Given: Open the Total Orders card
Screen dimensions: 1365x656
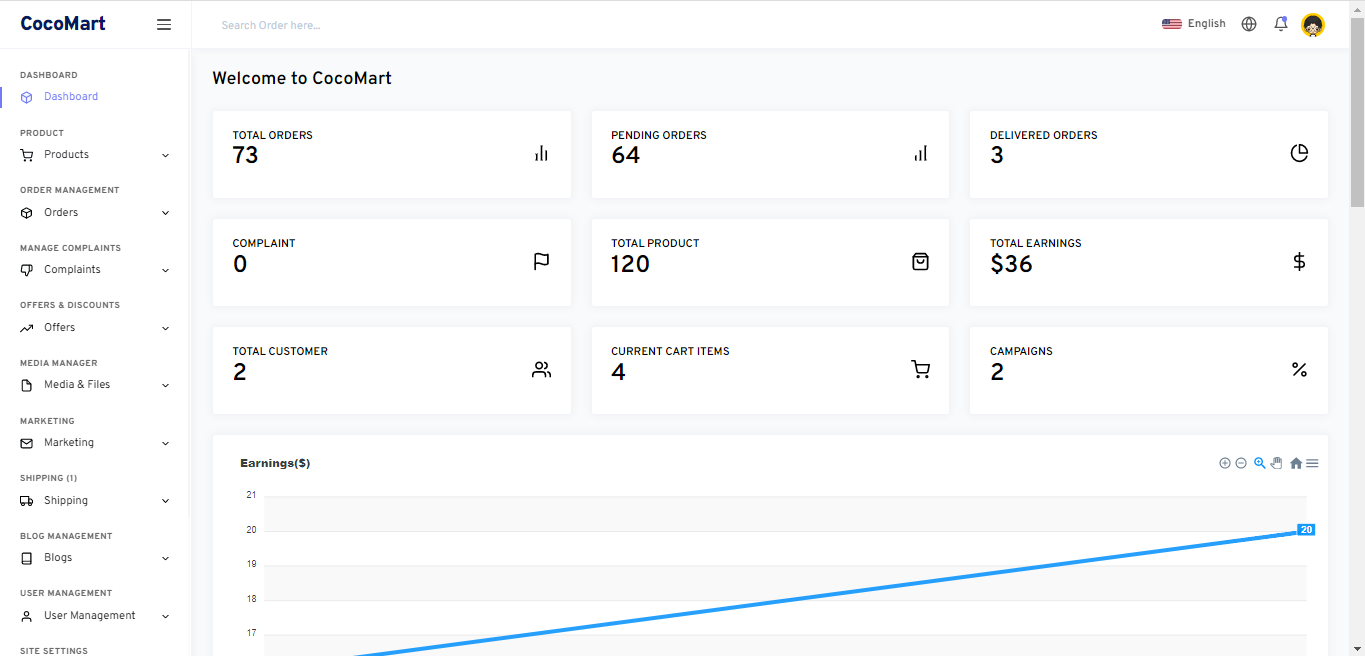Looking at the screenshot, I should click(392, 154).
